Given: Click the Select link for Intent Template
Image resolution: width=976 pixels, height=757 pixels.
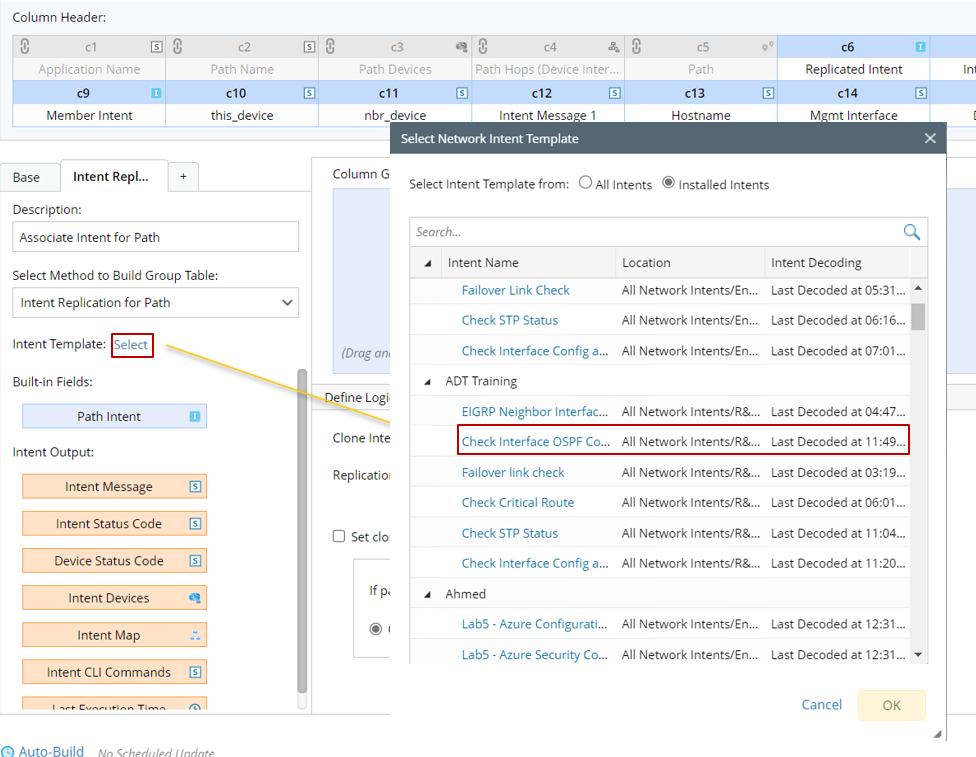Looking at the screenshot, I should [x=131, y=345].
